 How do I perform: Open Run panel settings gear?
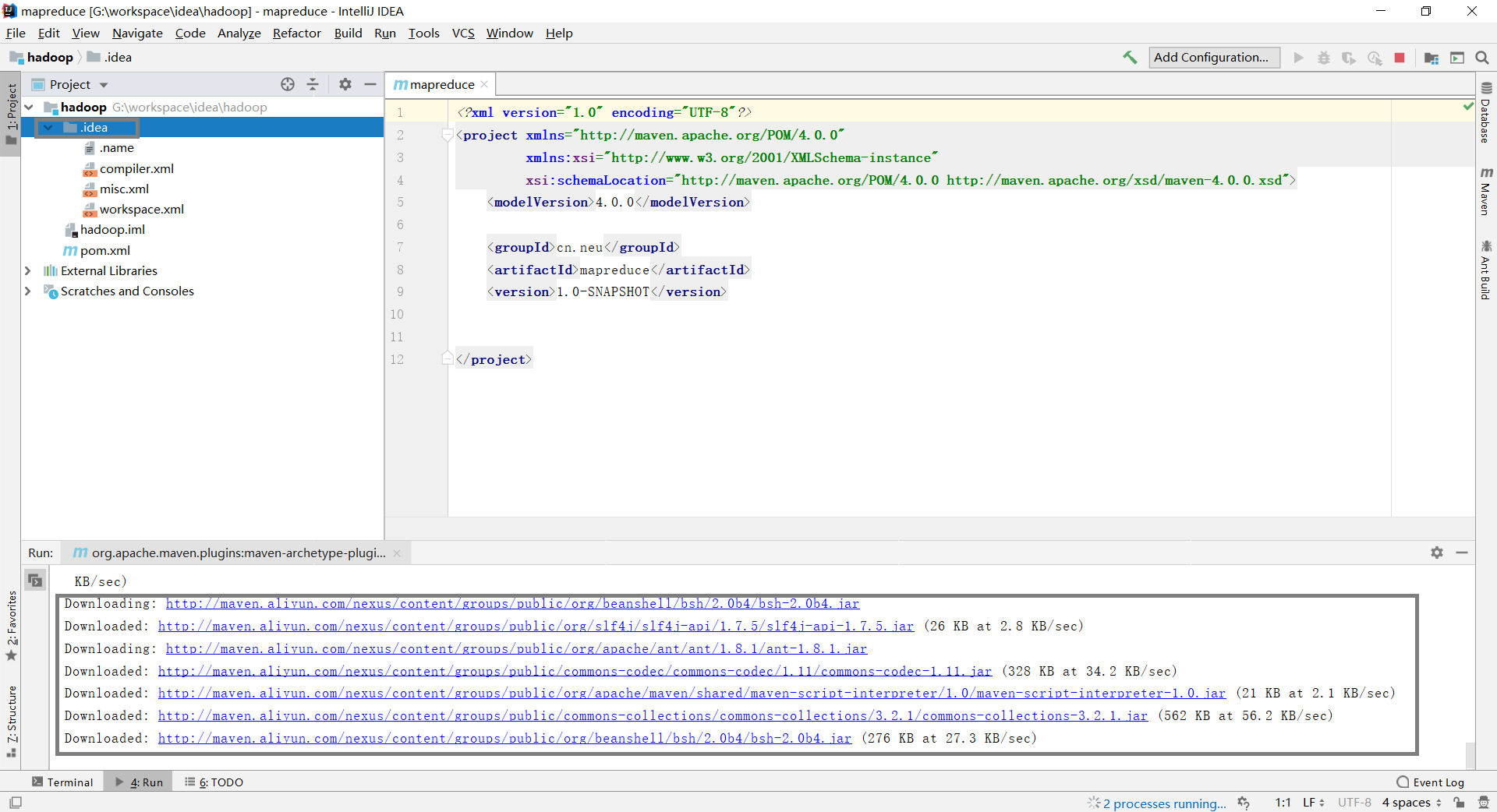(1437, 553)
